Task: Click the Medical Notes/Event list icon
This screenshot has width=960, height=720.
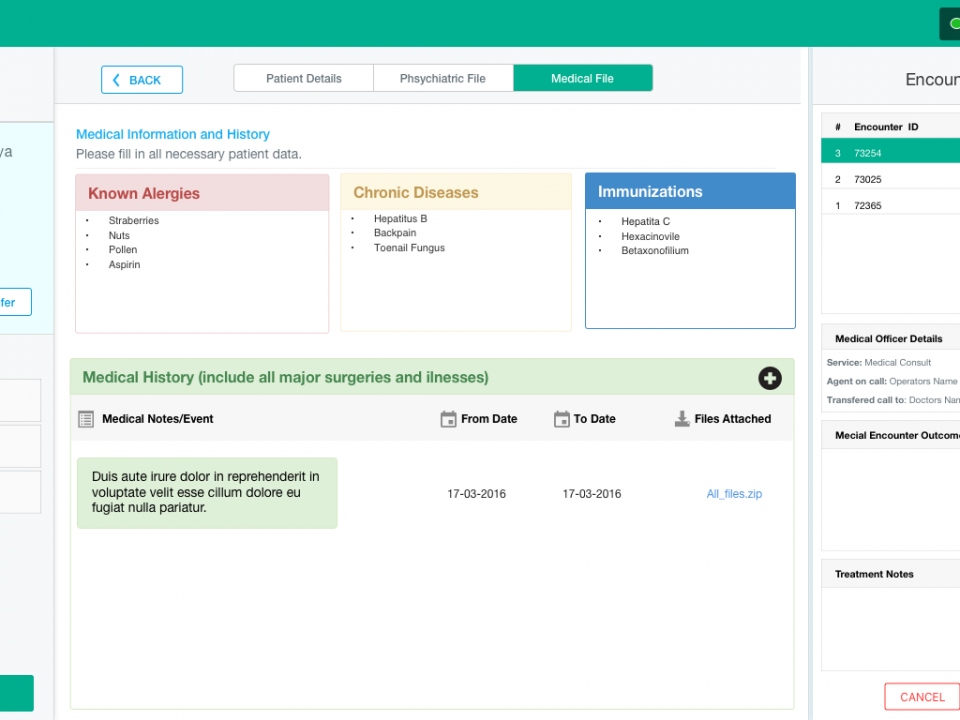Action: [86, 419]
